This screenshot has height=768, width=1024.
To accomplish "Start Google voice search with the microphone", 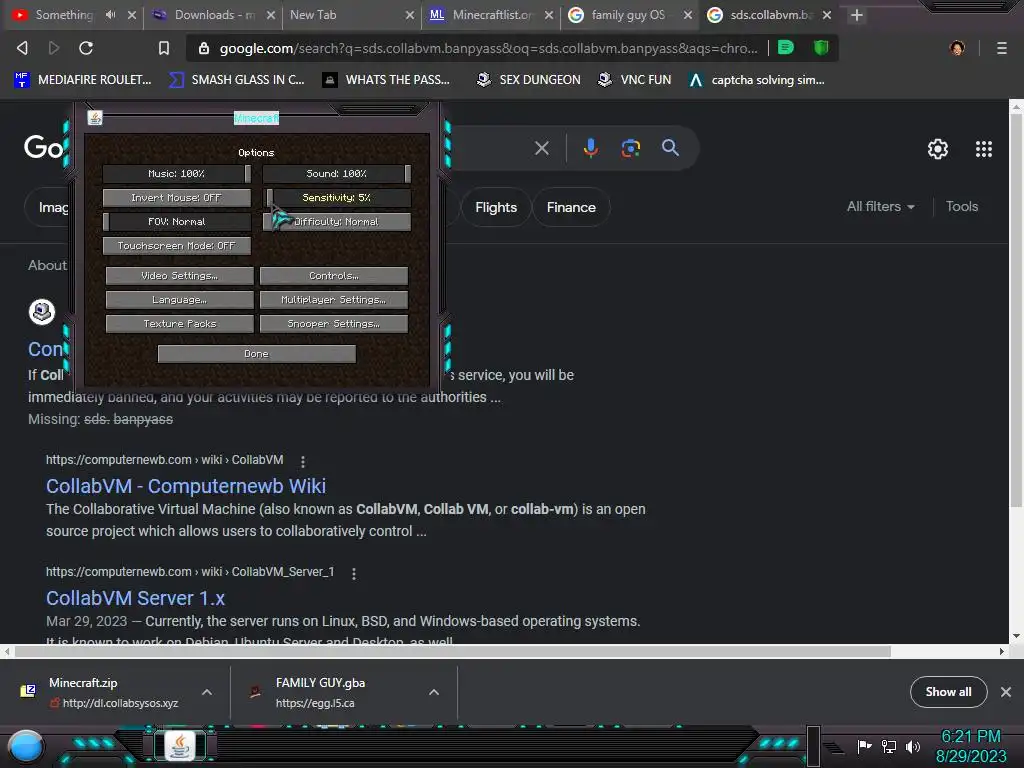I will click(590, 148).
